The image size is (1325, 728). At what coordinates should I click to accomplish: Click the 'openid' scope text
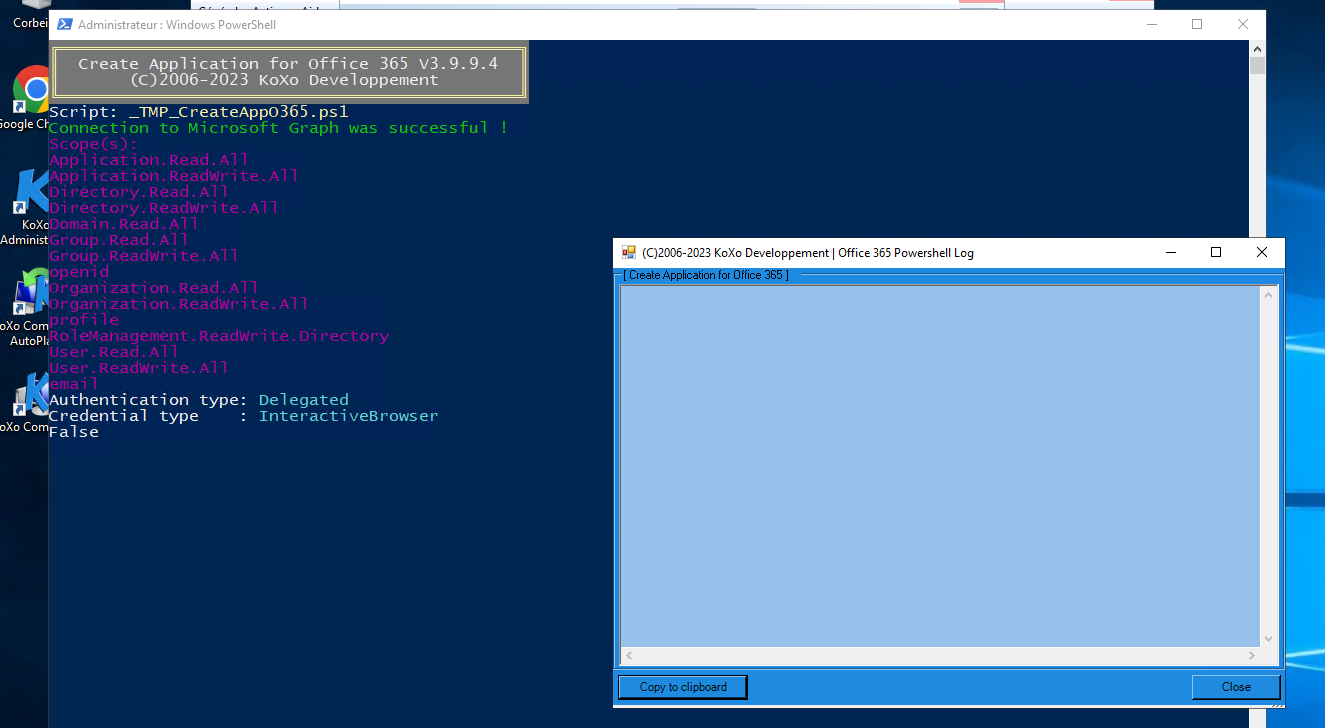(79, 272)
